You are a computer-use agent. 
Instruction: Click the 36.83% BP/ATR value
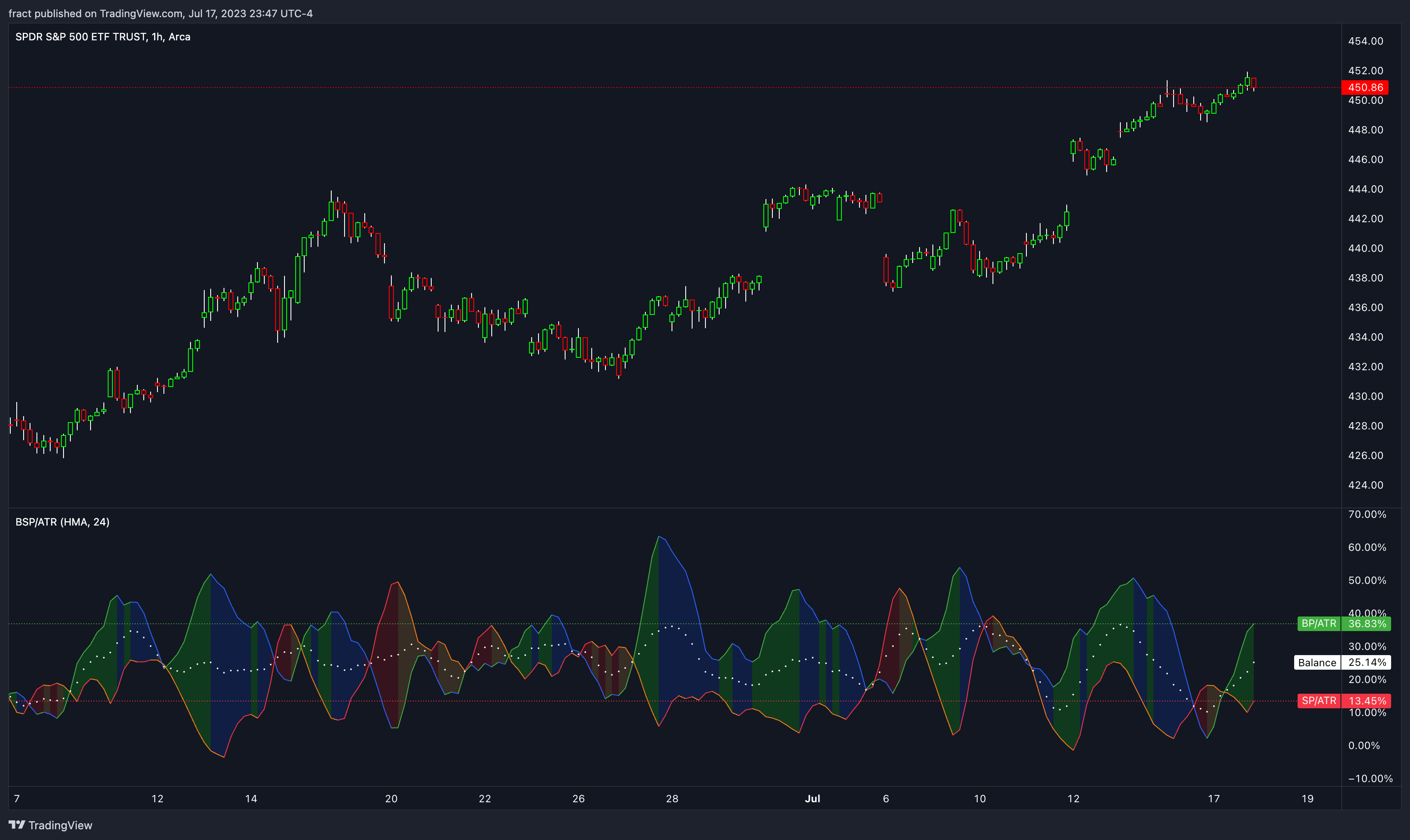click(1366, 624)
